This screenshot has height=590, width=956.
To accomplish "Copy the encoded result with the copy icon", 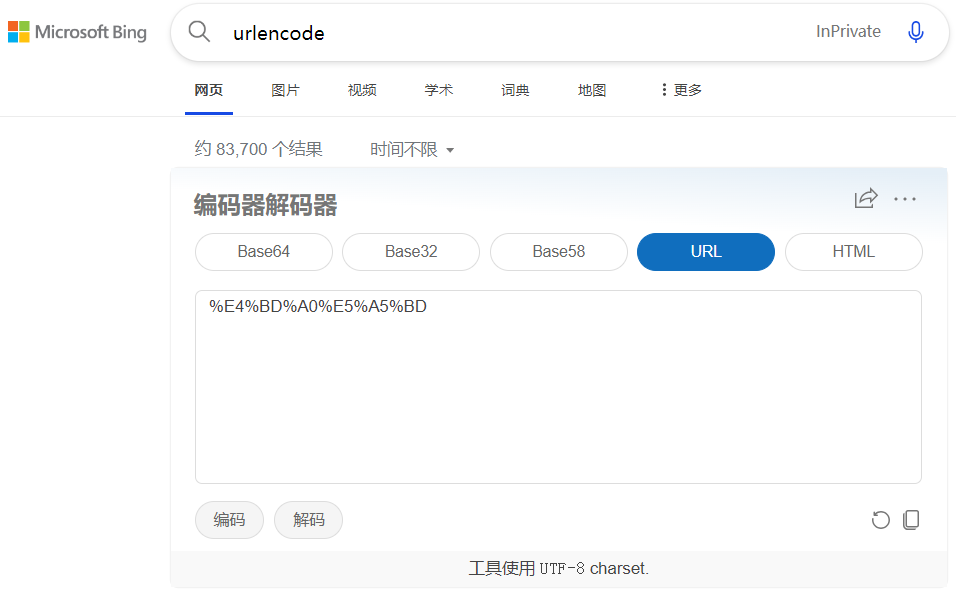I will point(911,520).
